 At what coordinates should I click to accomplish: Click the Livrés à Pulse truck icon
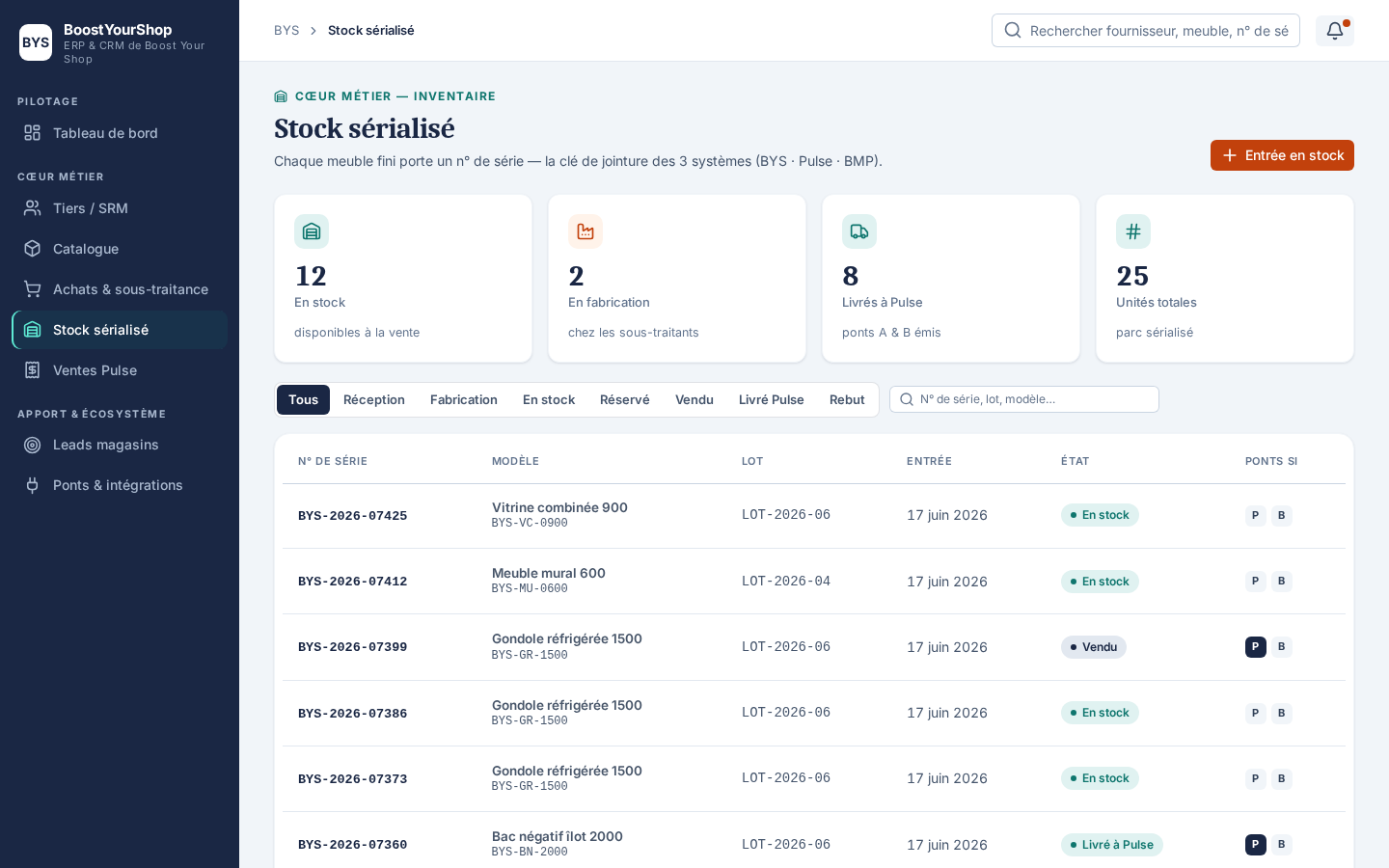point(859,231)
